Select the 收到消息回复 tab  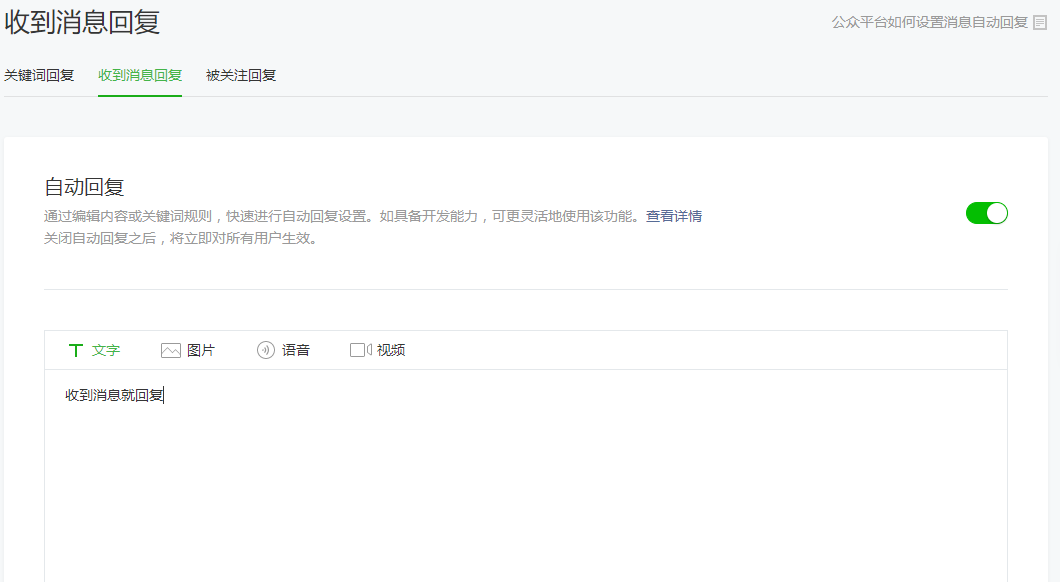[x=140, y=75]
